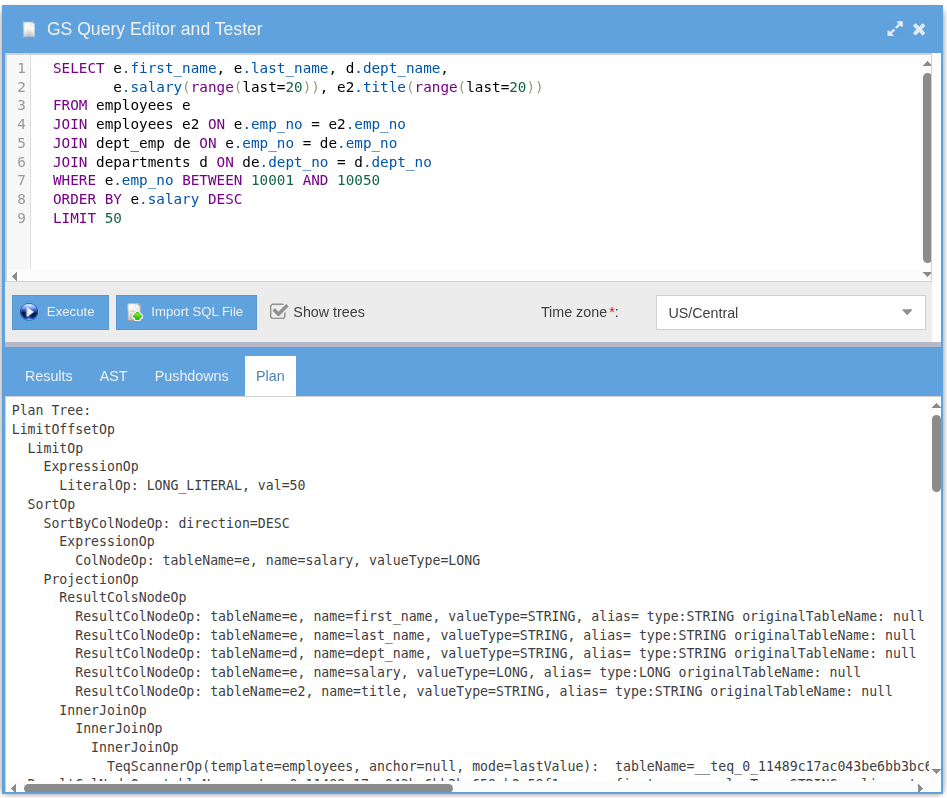
Task: Click 'JOIN dept_emp de' line
Action: point(225,143)
